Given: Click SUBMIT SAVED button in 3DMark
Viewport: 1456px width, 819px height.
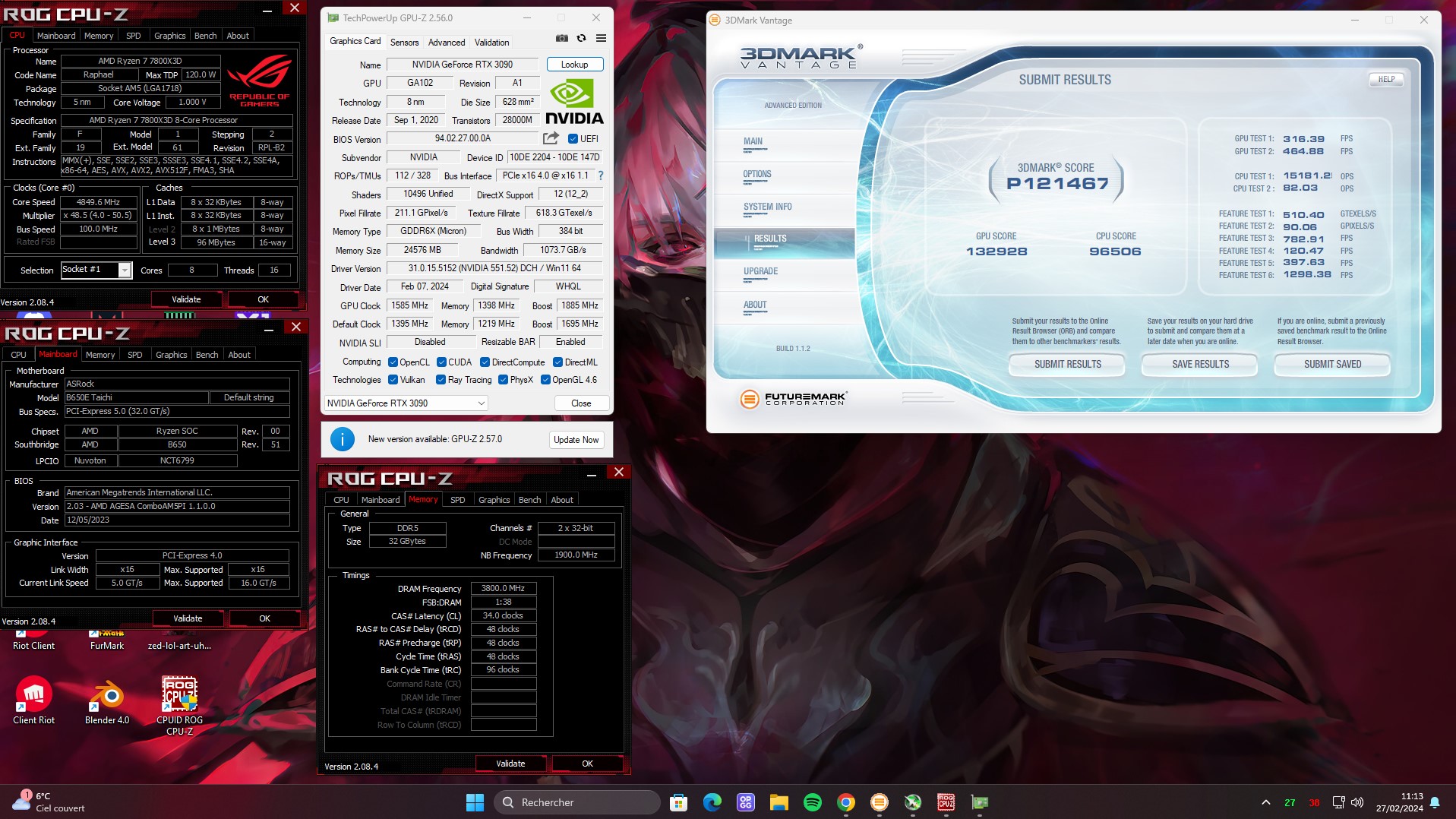Looking at the screenshot, I should (1332, 365).
